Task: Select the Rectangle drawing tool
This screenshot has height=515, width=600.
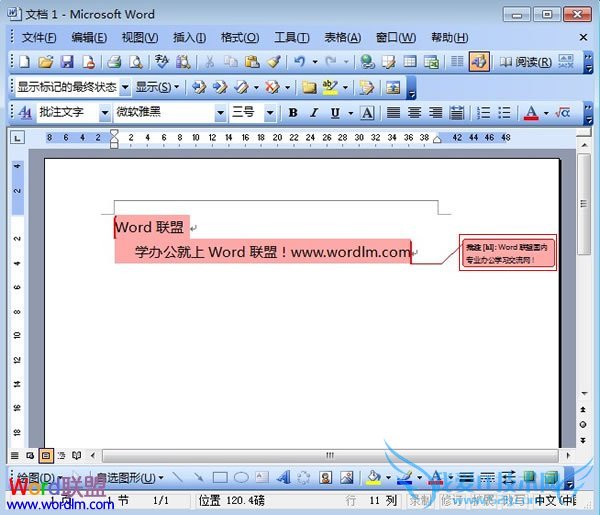Action: (220, 477)
